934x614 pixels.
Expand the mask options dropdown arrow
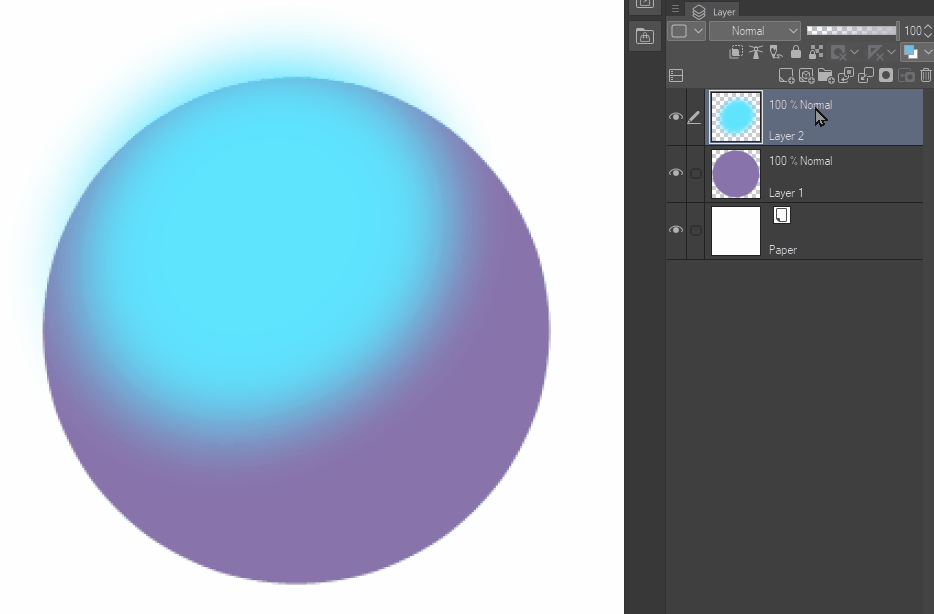pyautogui.click(x=855, y=52)
